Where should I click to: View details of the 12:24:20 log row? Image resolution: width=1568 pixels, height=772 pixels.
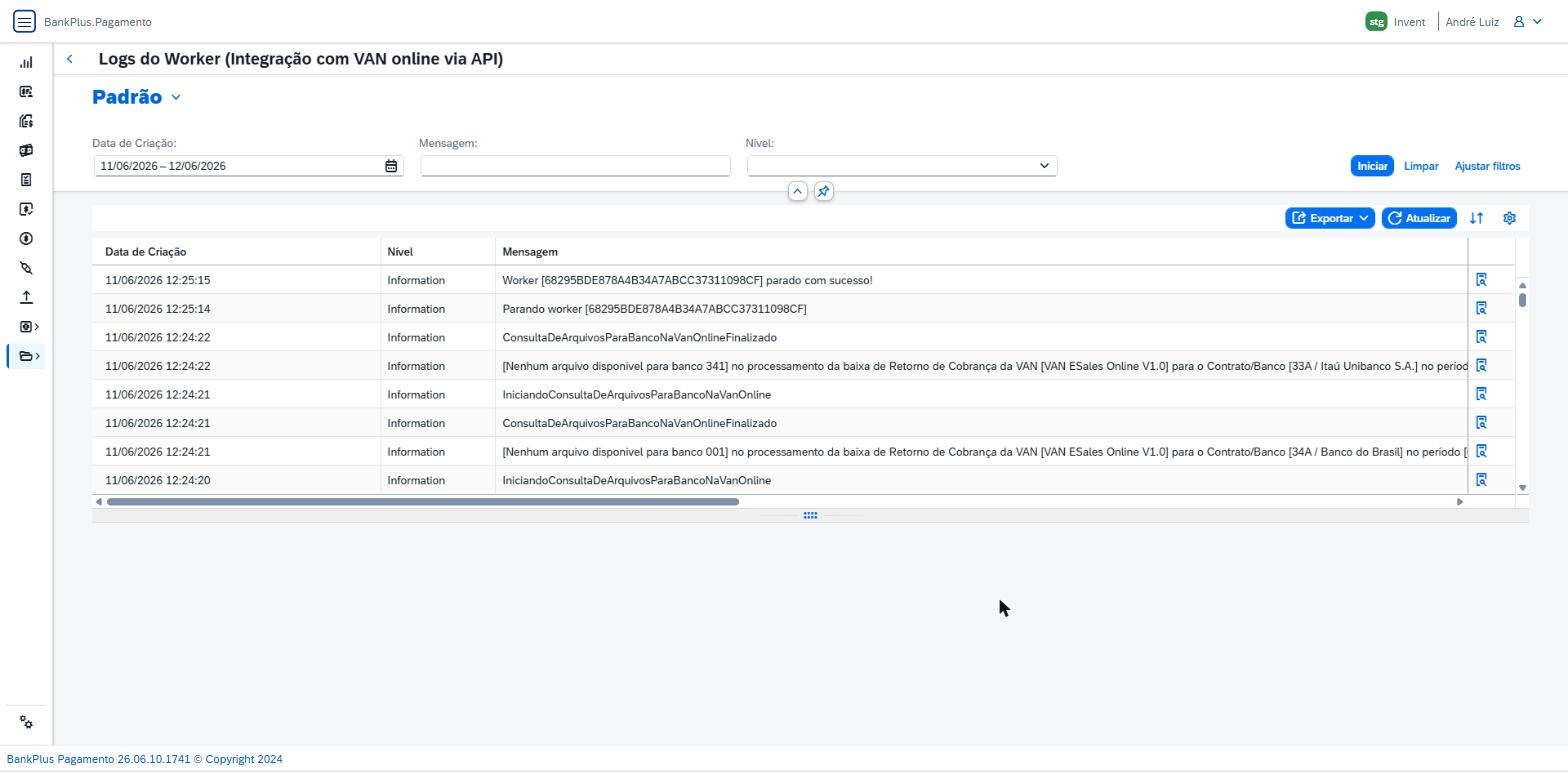tap(1482, 480)
